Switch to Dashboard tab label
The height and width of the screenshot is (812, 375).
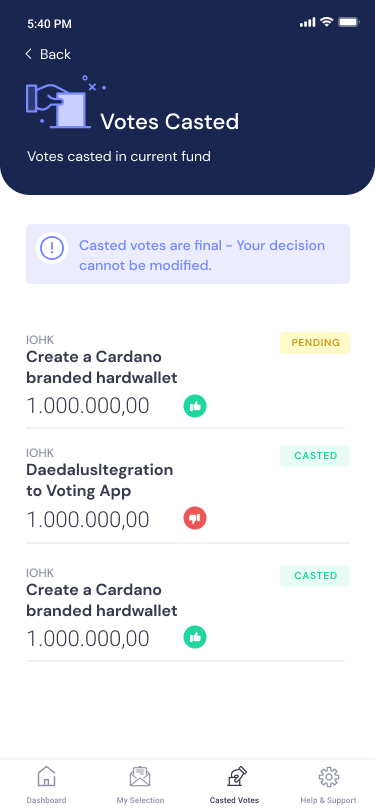pyautogui.click(x=47, y=800)
